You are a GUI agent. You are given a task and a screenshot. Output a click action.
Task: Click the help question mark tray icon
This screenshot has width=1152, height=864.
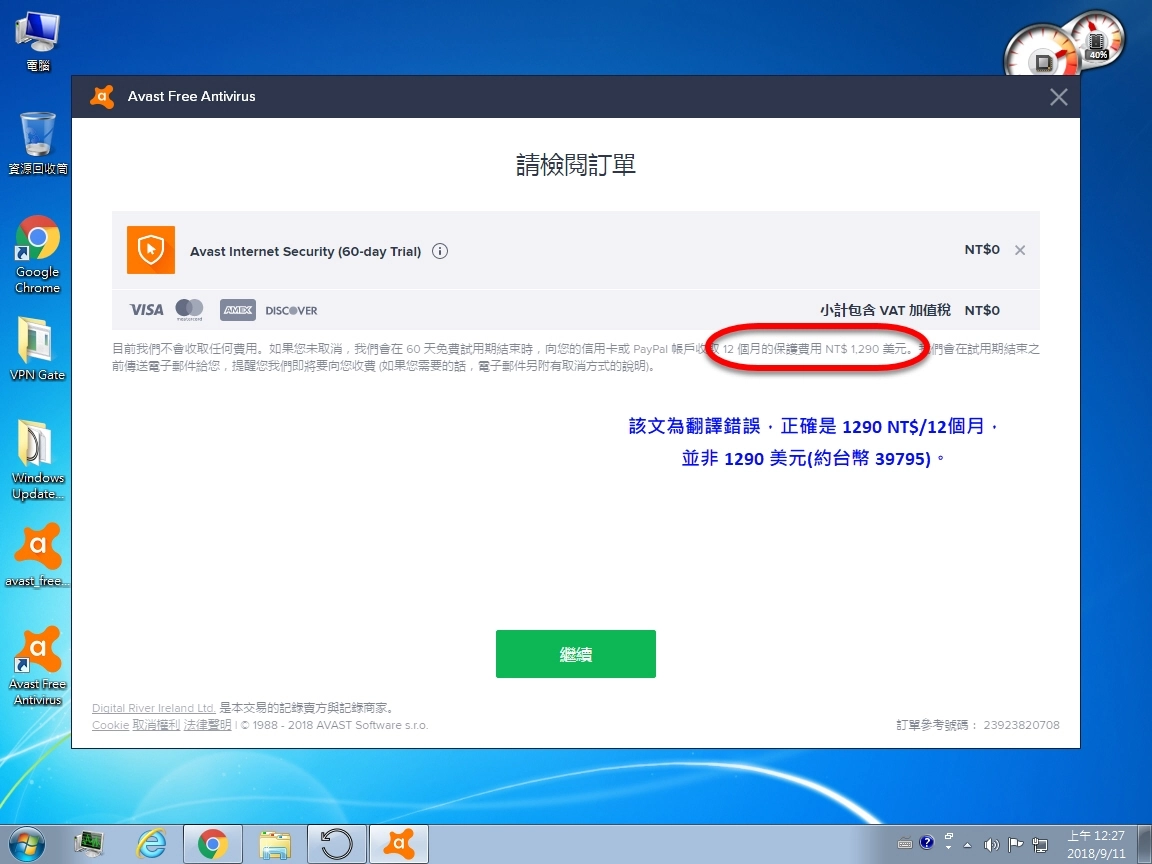927,842
